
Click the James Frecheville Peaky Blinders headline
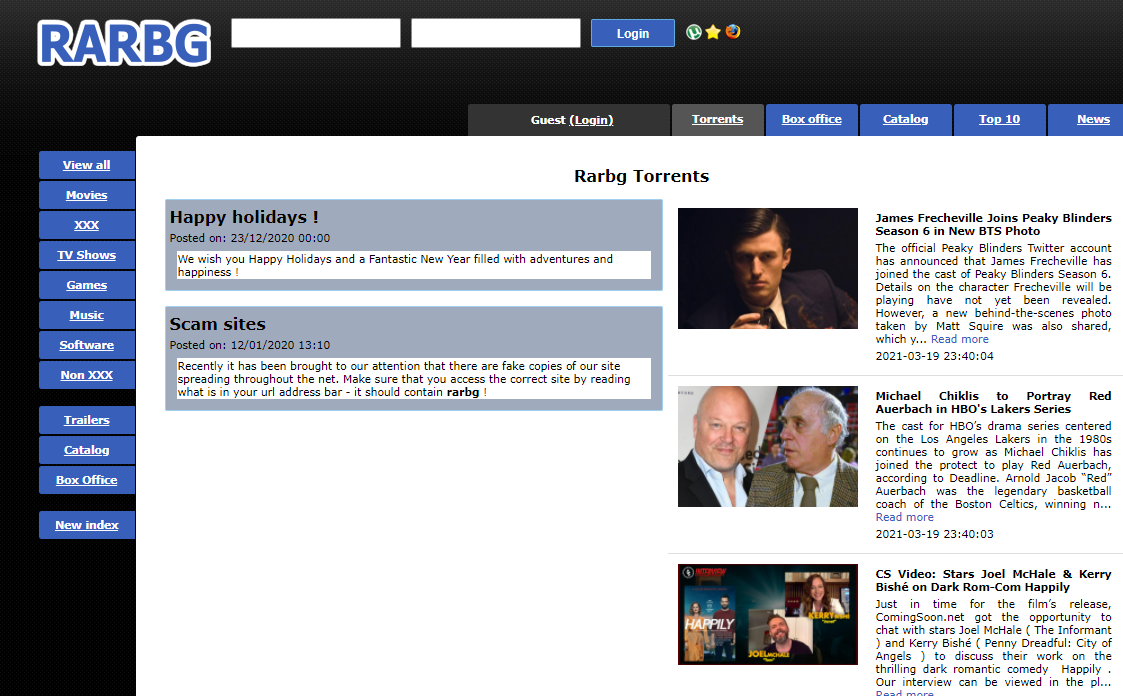tap(993, 224)
